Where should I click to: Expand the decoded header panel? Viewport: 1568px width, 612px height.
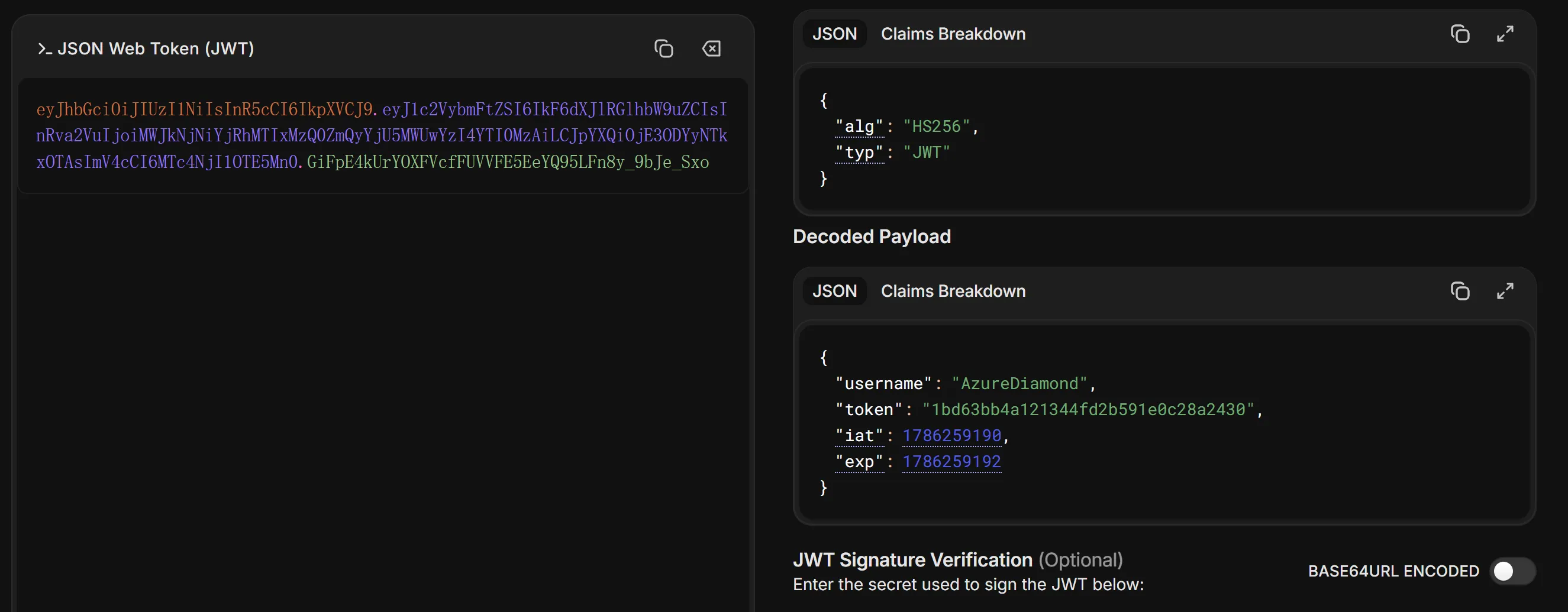1505,34
